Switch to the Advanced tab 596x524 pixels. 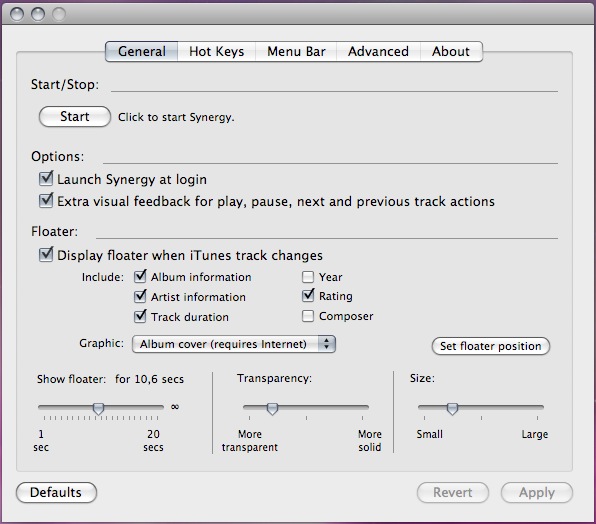click(x=378, y=51)
